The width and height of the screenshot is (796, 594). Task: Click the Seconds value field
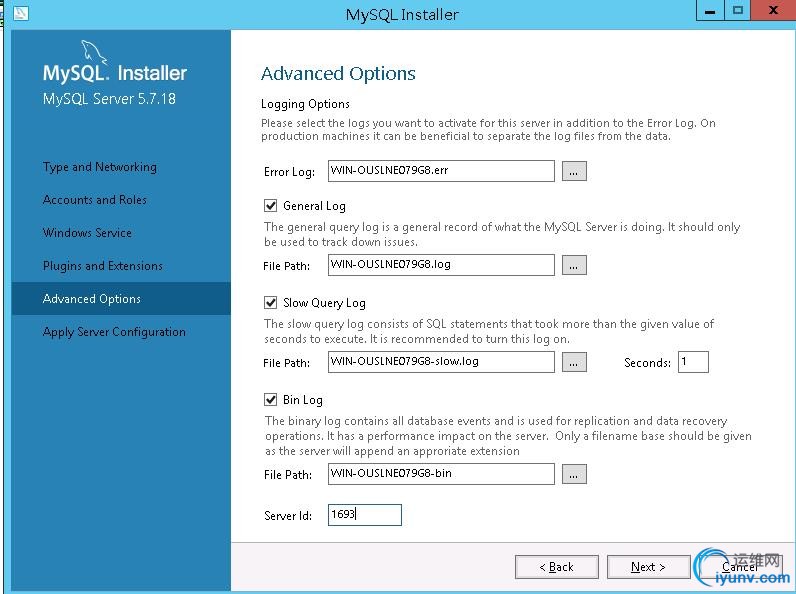[693, 362]
